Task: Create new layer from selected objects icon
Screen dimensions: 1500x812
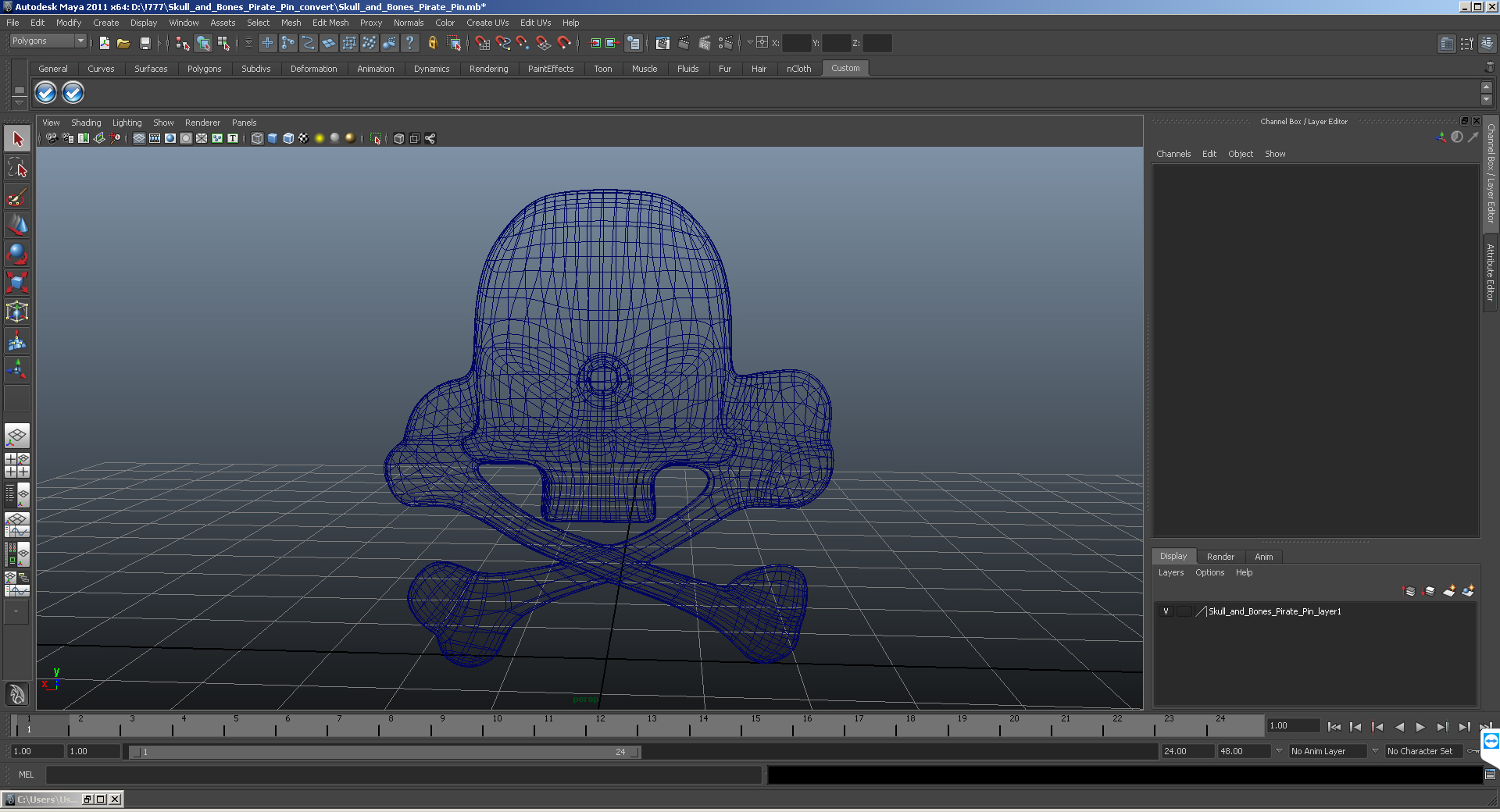Action: click(1468, 591)
